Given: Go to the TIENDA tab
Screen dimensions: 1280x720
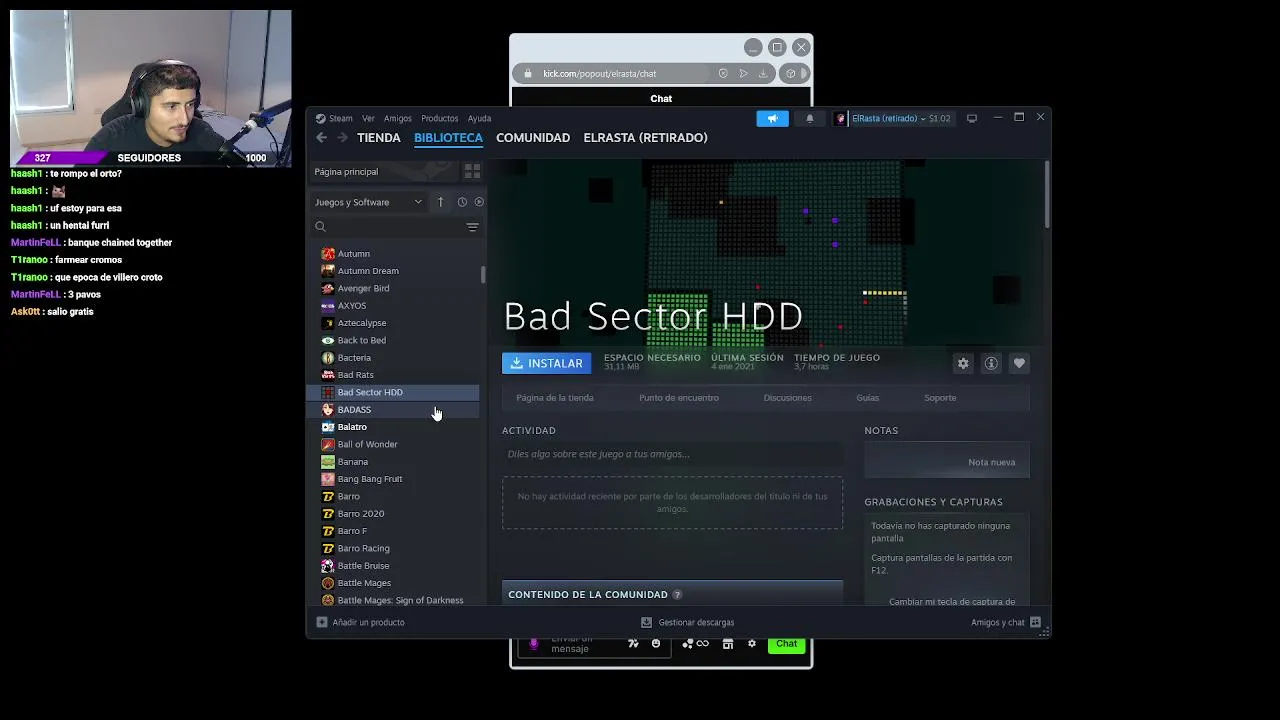Looking at the screenshot, I should tap(379, 138).
